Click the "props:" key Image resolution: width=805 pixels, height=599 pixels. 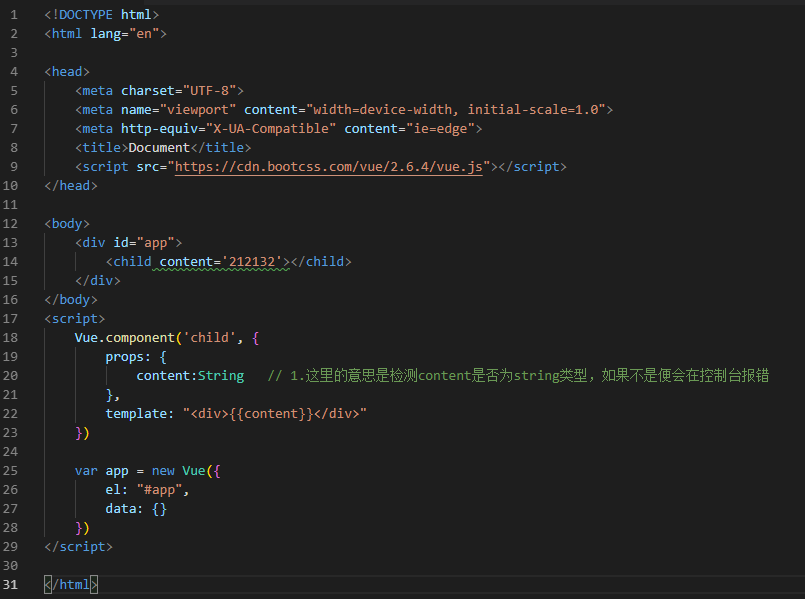(x=128, y=357)
